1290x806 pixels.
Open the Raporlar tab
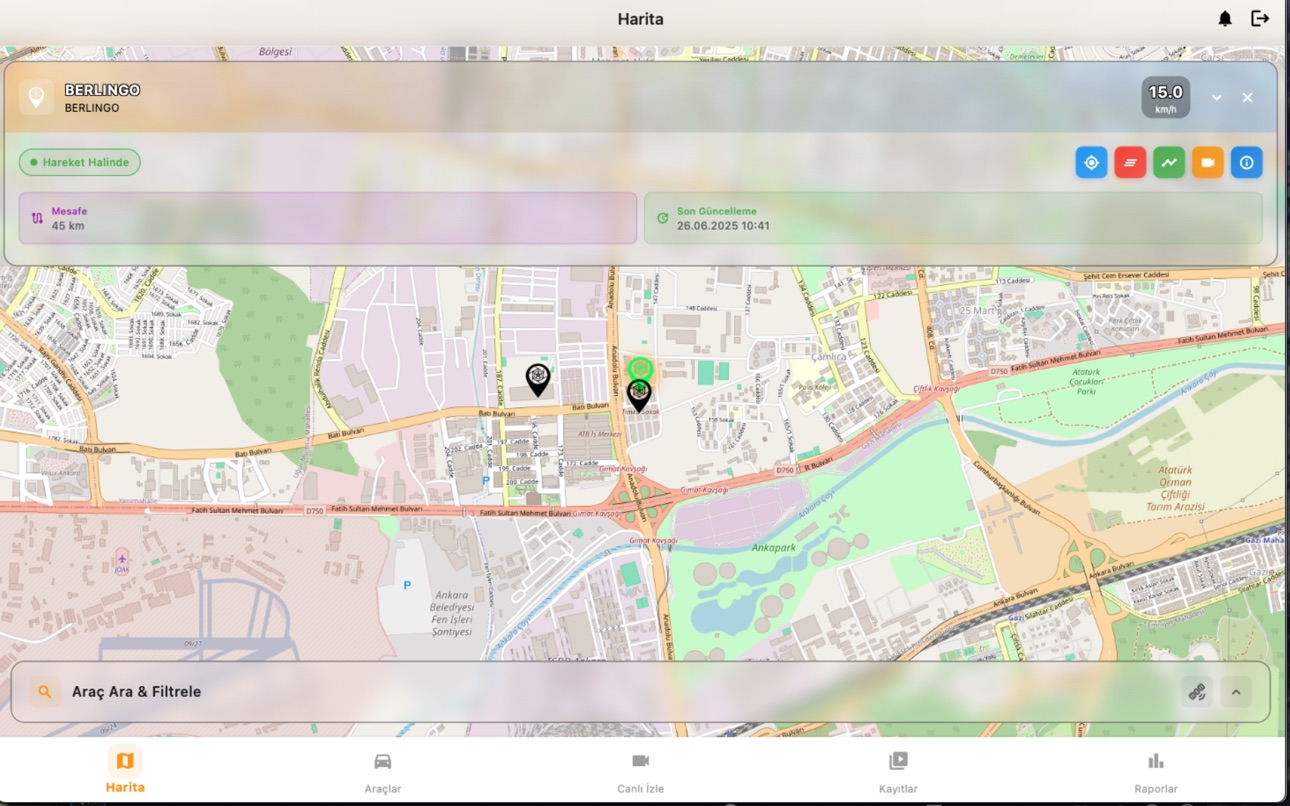click(1156, 771)
